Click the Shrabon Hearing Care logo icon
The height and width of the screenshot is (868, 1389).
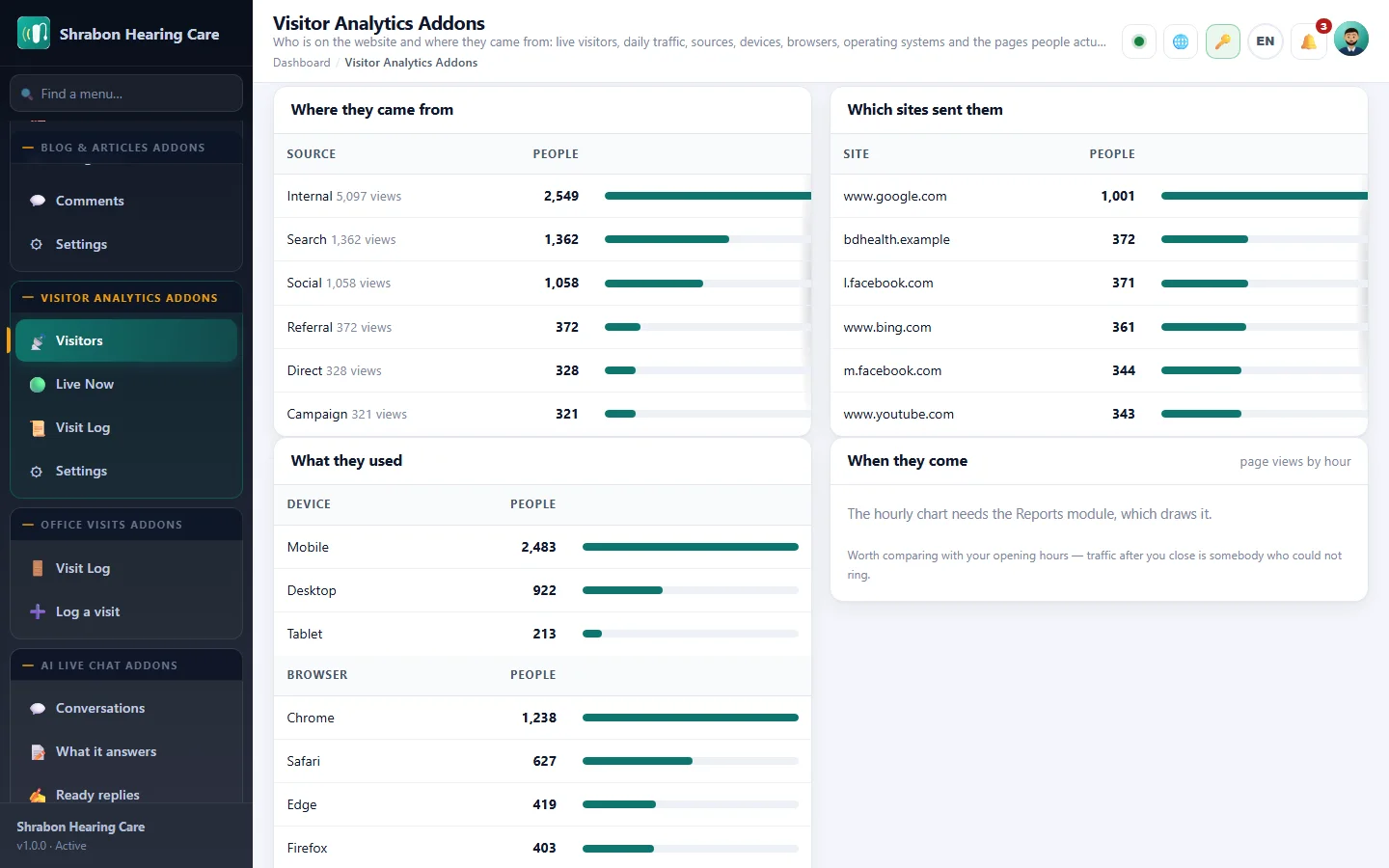(34, 34)
